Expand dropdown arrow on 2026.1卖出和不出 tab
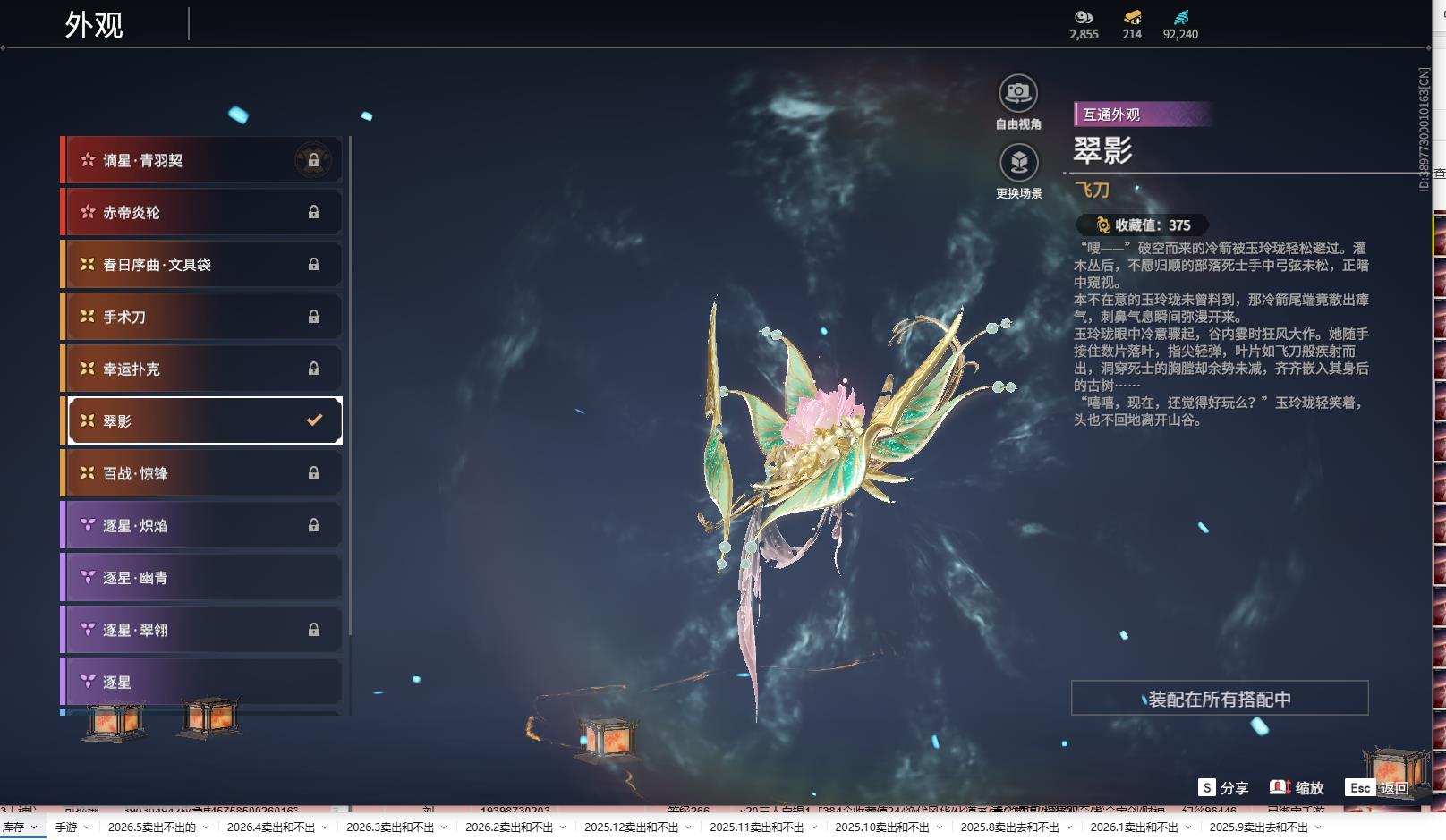This screenshot has height=840, width=1446. [1190, 827]
